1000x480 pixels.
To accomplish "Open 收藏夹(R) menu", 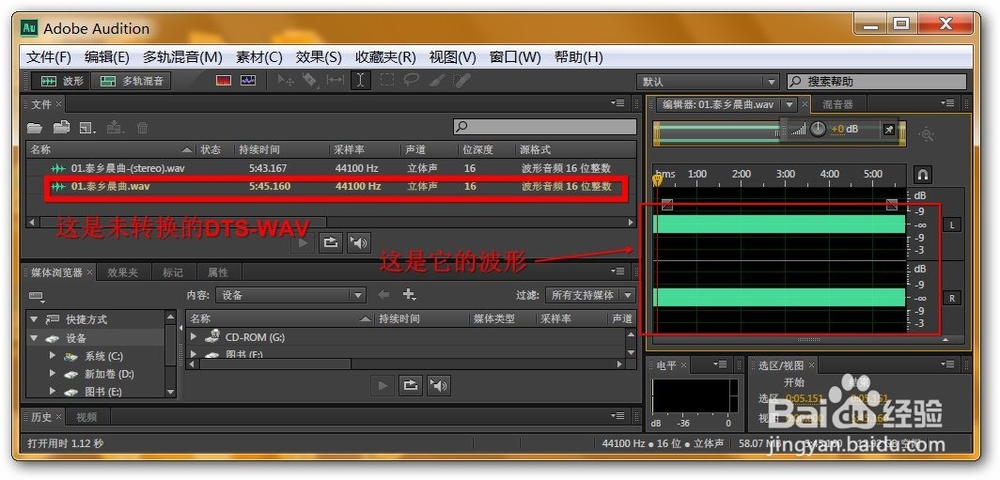I will click(x=385, y=57).
